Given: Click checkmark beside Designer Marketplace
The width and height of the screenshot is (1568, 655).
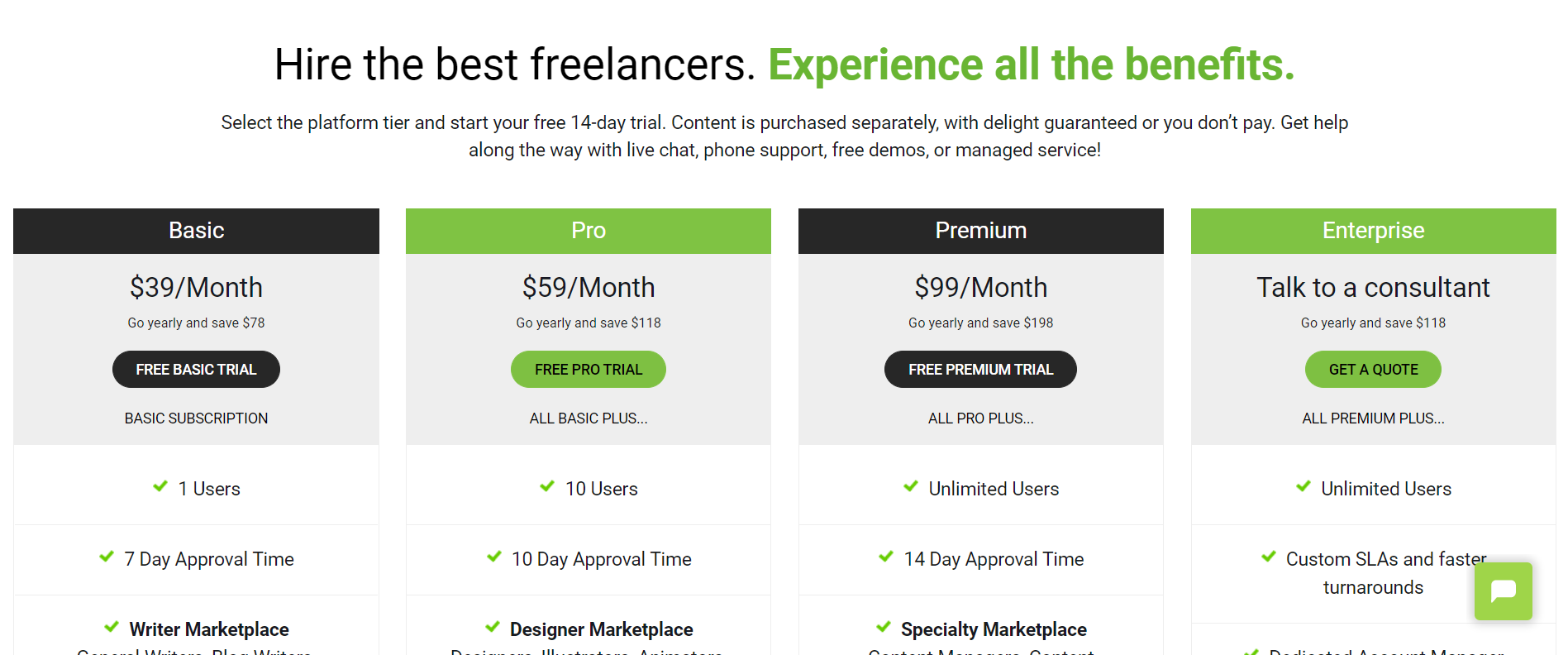Looking at the screenshot, I should point(493,627).
